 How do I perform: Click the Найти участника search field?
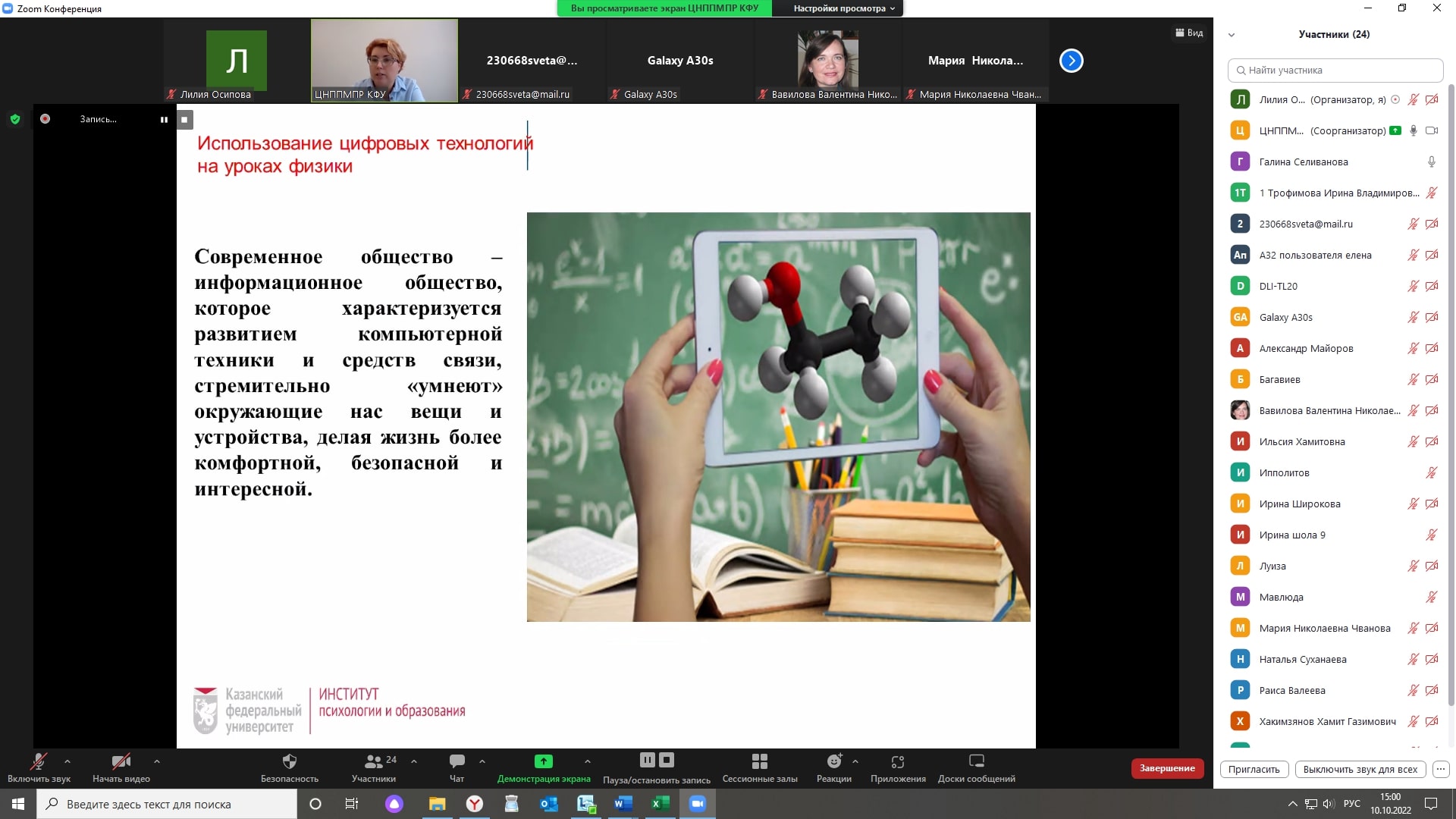pos(1335,71)
